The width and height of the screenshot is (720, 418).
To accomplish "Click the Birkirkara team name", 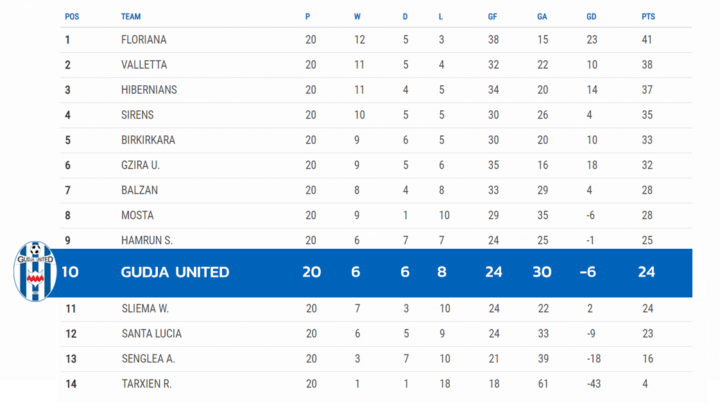I will click(x=148, y=140).
